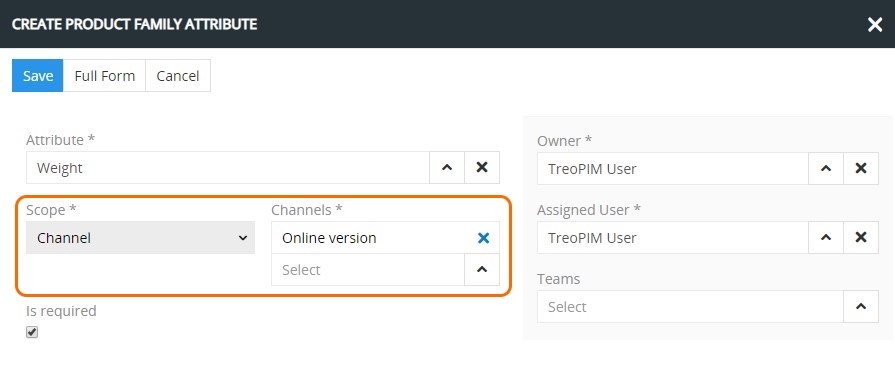Focus the Channels Select input field
895x368 pixels.
click(x=368, y=269)
